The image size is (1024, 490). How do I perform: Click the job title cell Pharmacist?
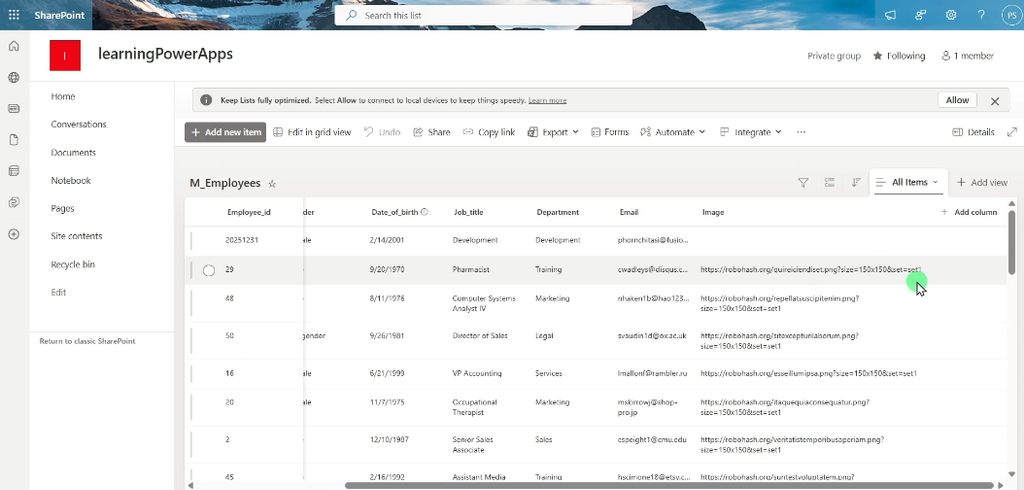pos(471,269)
